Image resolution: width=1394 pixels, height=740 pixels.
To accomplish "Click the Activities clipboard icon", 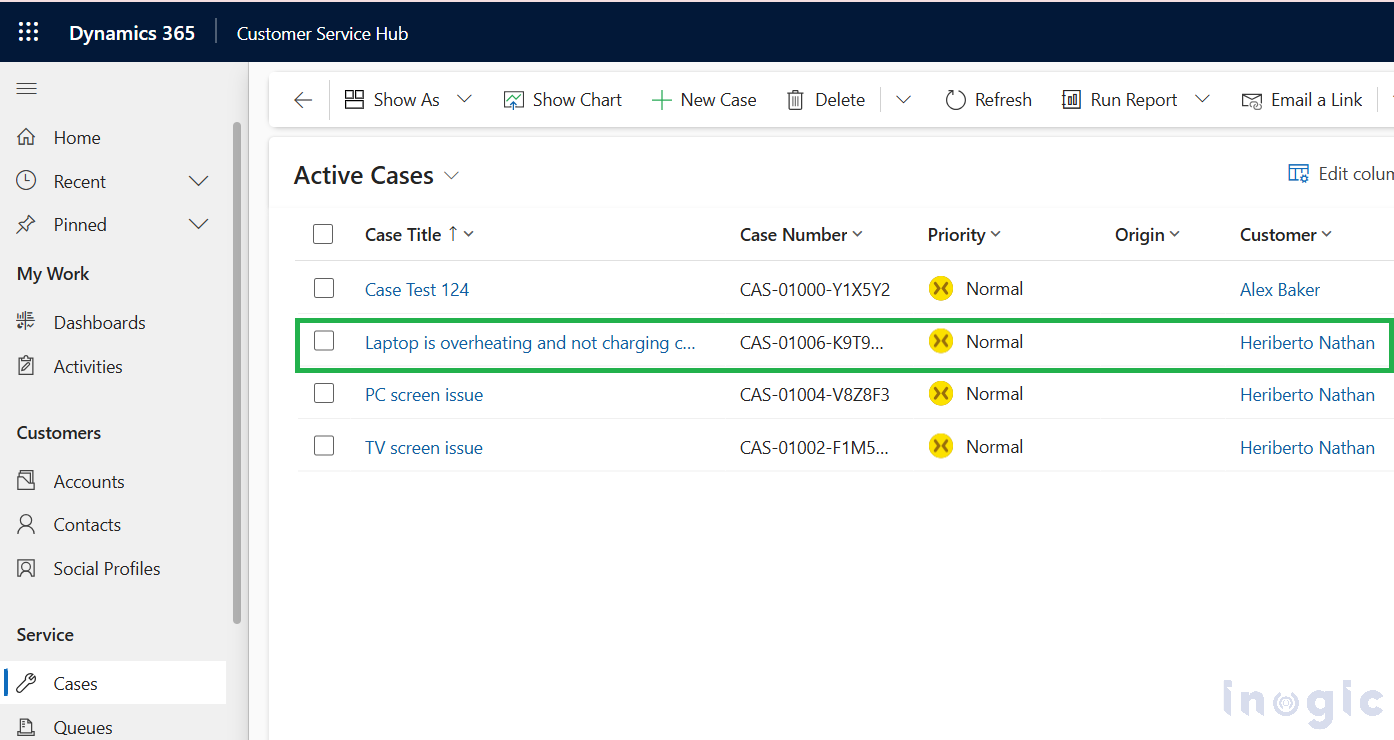I will 27,366.
